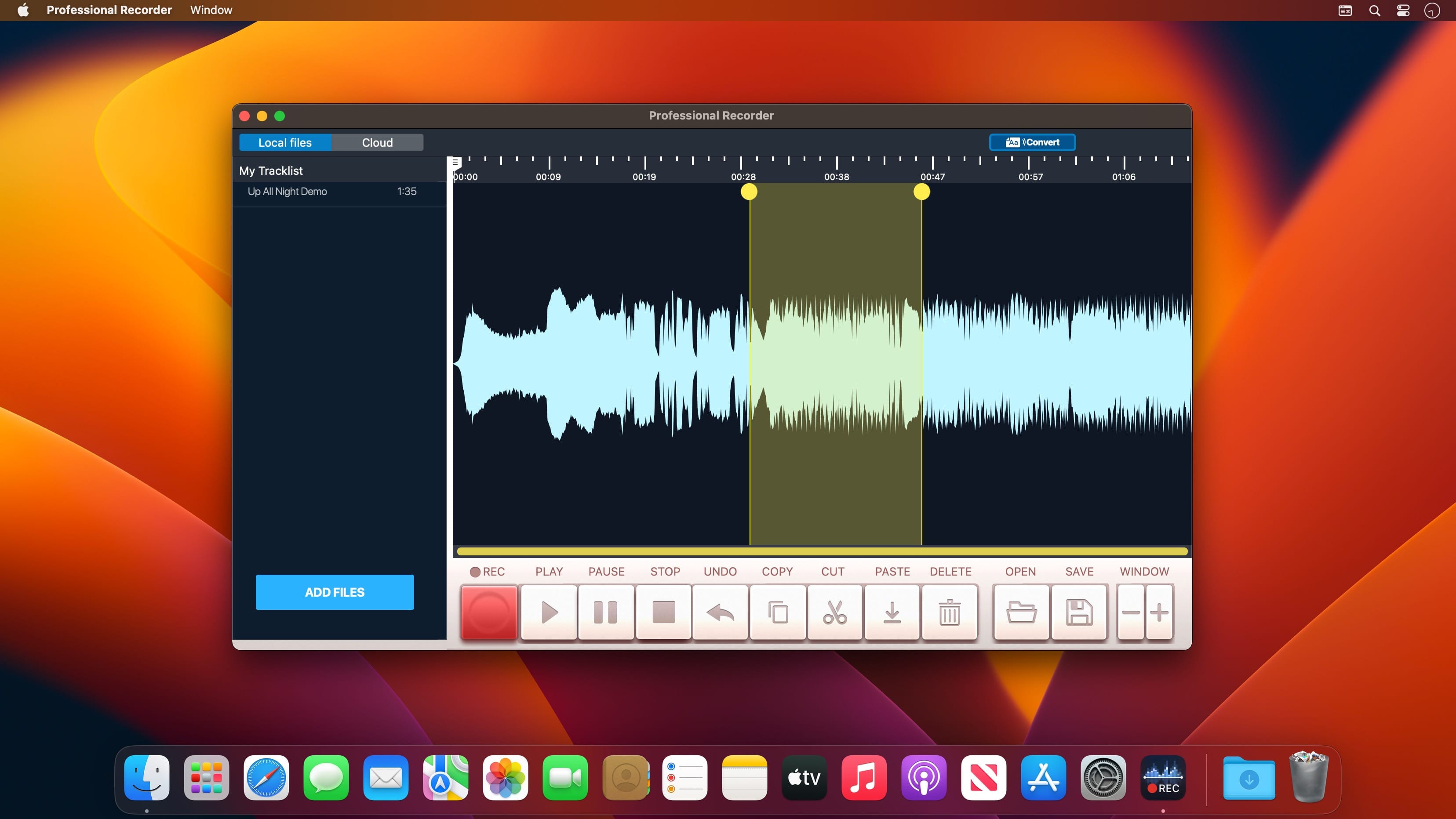The width and height of the screenshot is (1456, 819).
Task: Start playback with the Play icon
Action: 549,612
